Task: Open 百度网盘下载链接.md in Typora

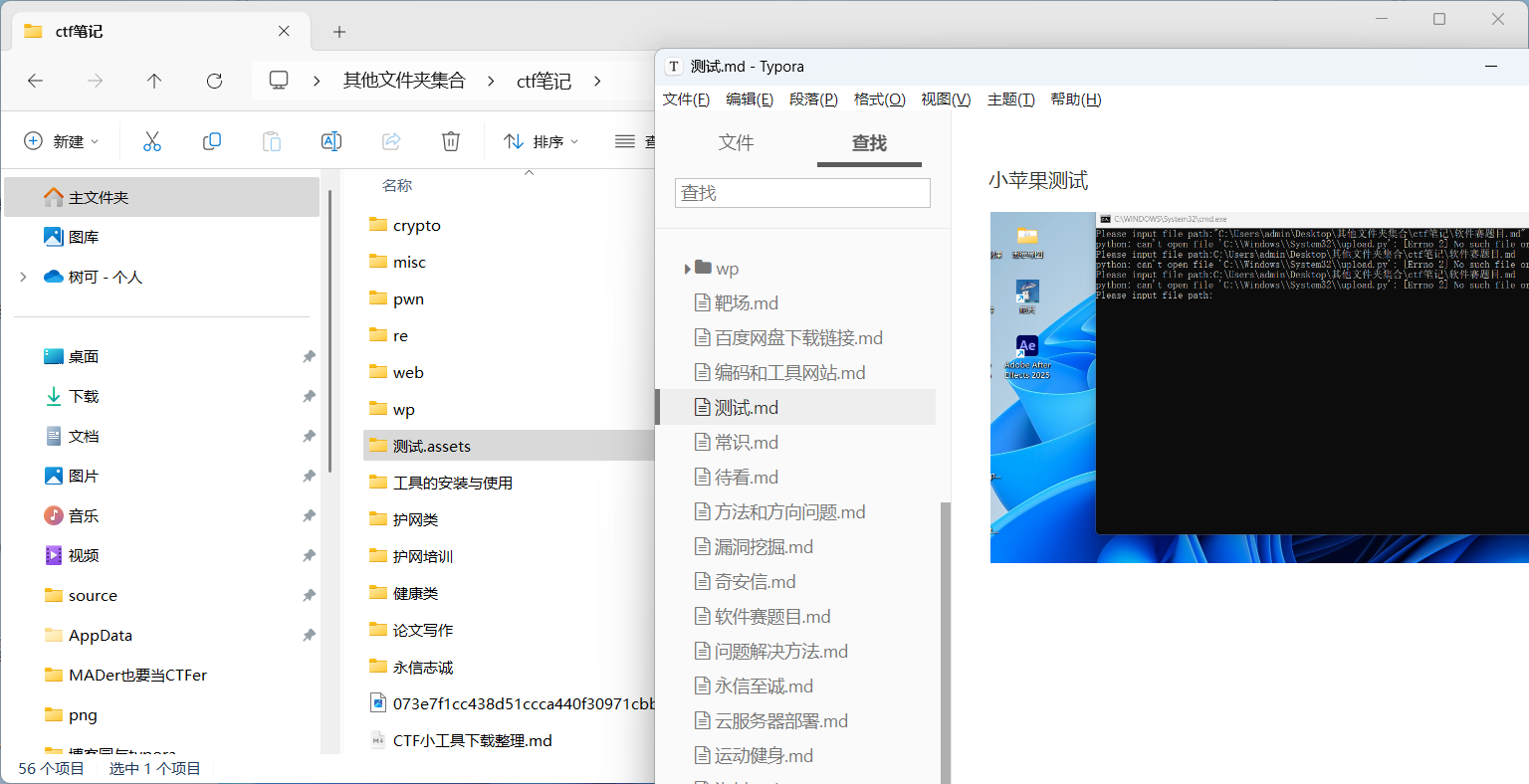Action: [x=796, y=338]
